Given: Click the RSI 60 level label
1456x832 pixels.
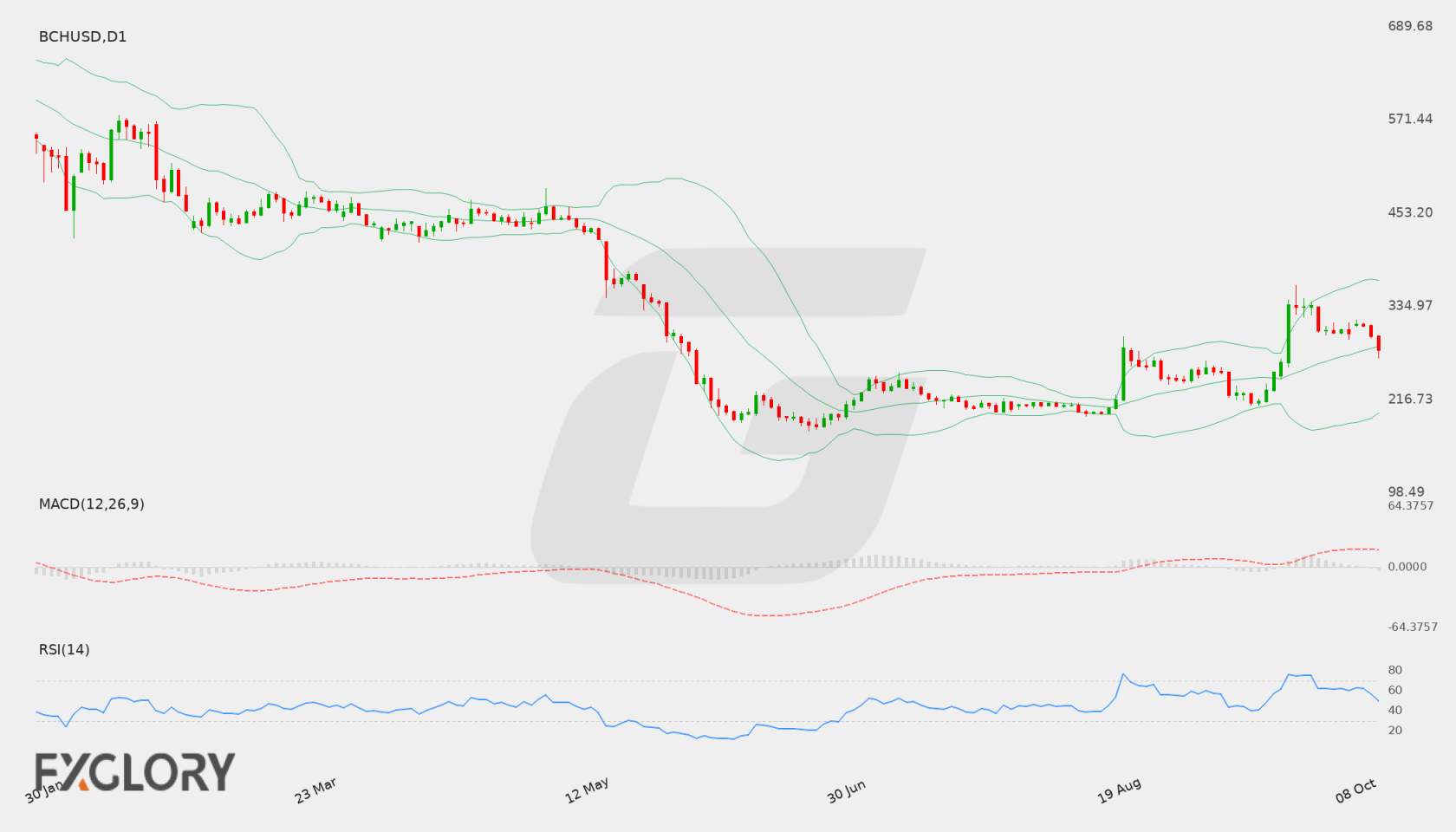Looking at the screenshot, I should (x=1395, y=690).
